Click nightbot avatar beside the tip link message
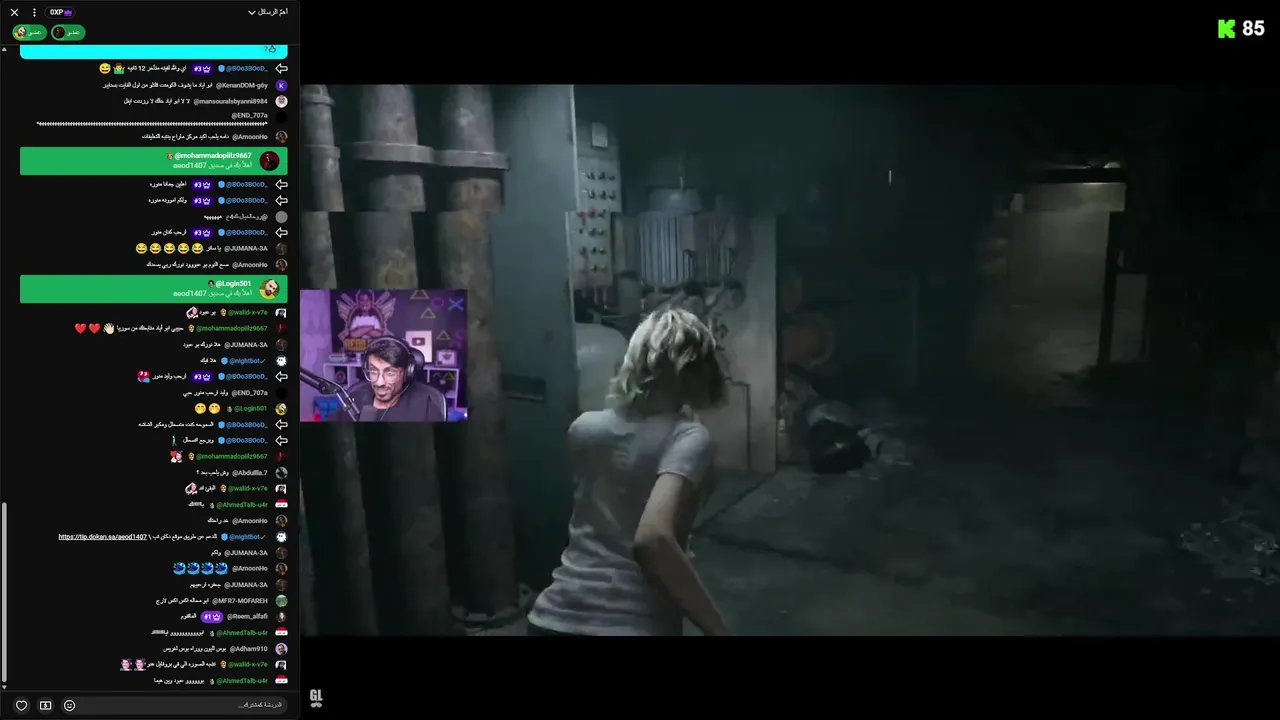This screenshot has width=1280, height=720. 281,537
